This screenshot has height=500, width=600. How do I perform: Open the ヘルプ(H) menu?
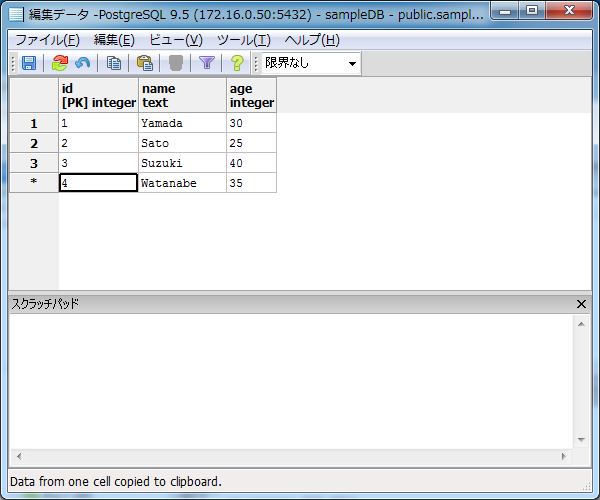312,40
